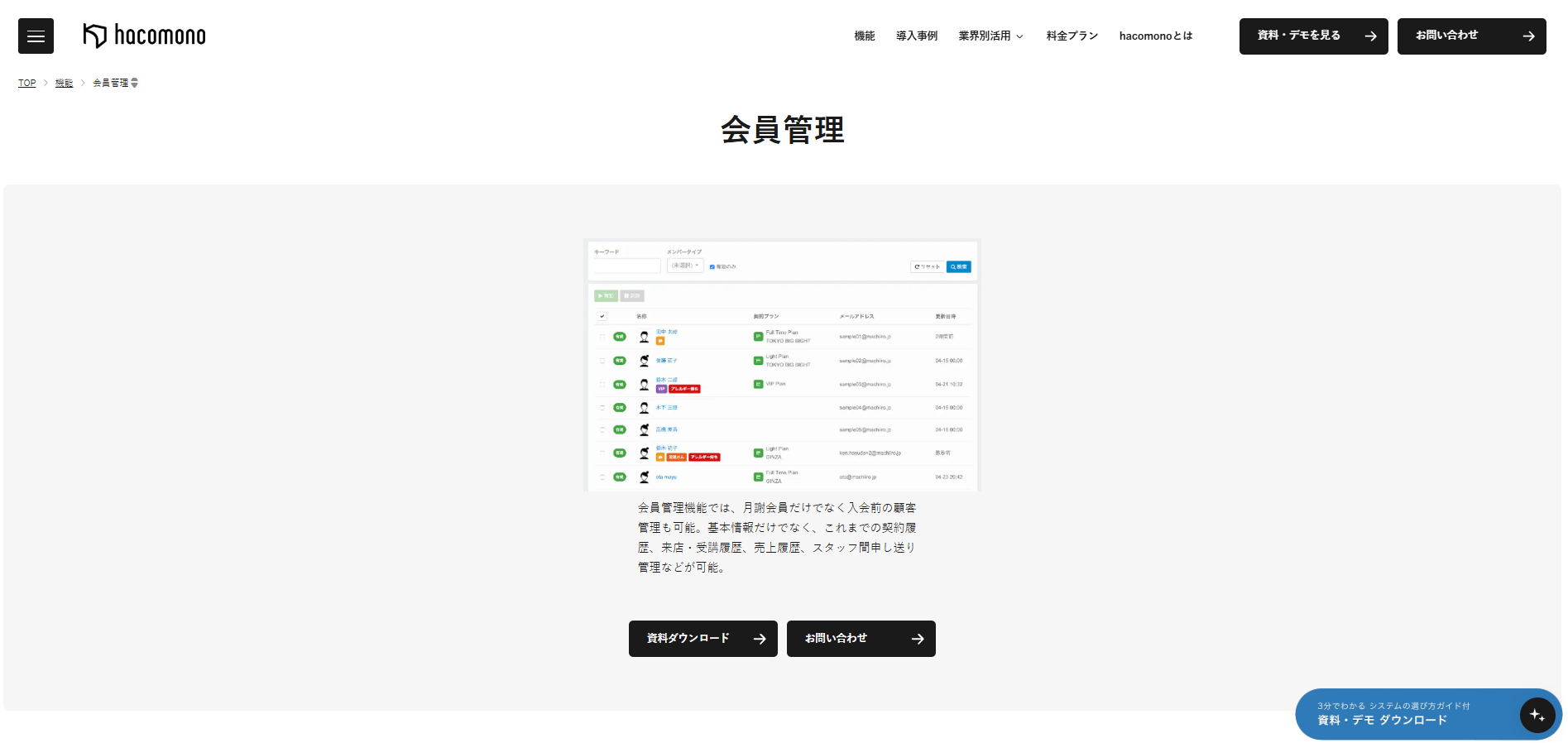This screenshot has width=1568, height=743.
Task: Click the breadcrumb chevron after TOP
Action: [x=46, y=83]
